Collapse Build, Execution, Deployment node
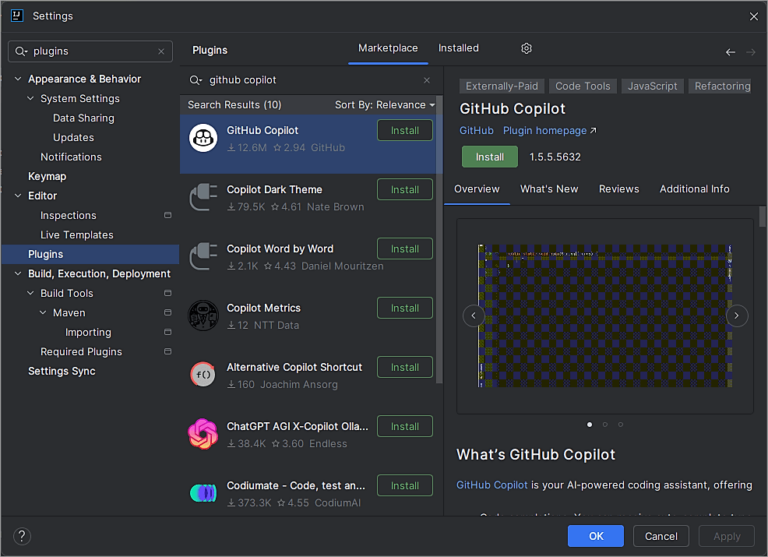This screenshot has width=768, height=557. [x=18, y=273]
